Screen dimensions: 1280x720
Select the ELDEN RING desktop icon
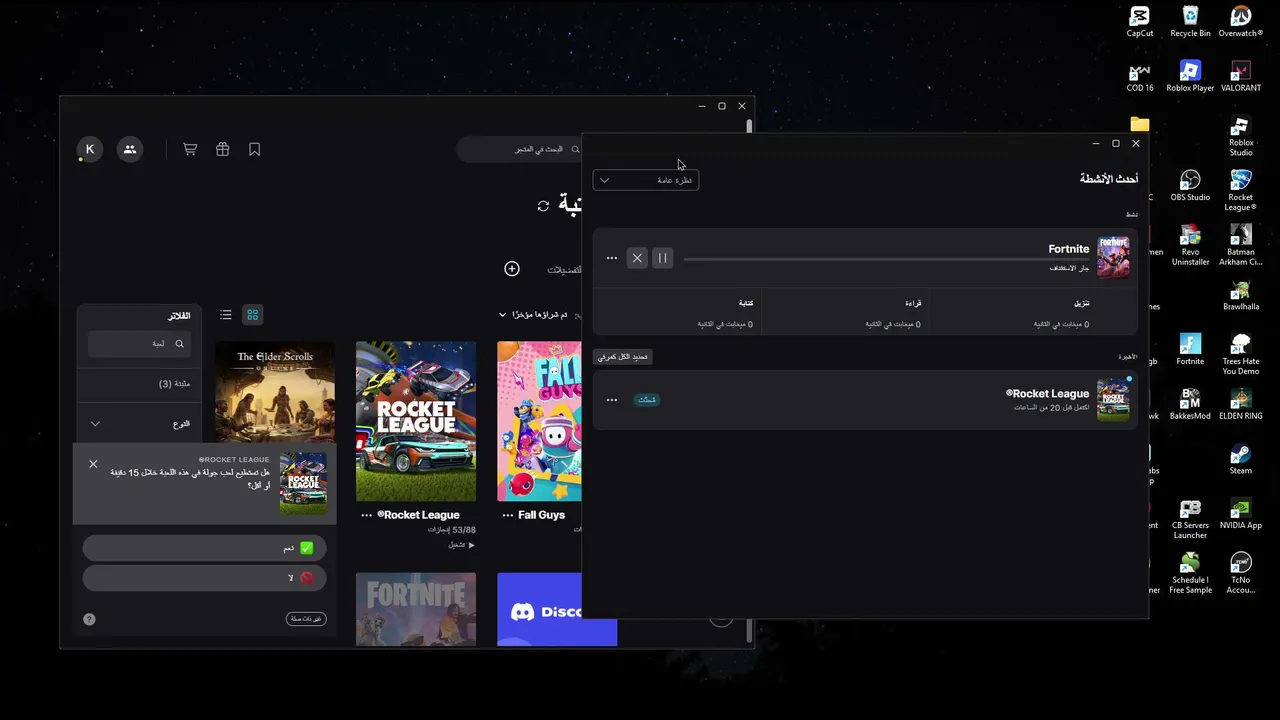pos(1241,405)
